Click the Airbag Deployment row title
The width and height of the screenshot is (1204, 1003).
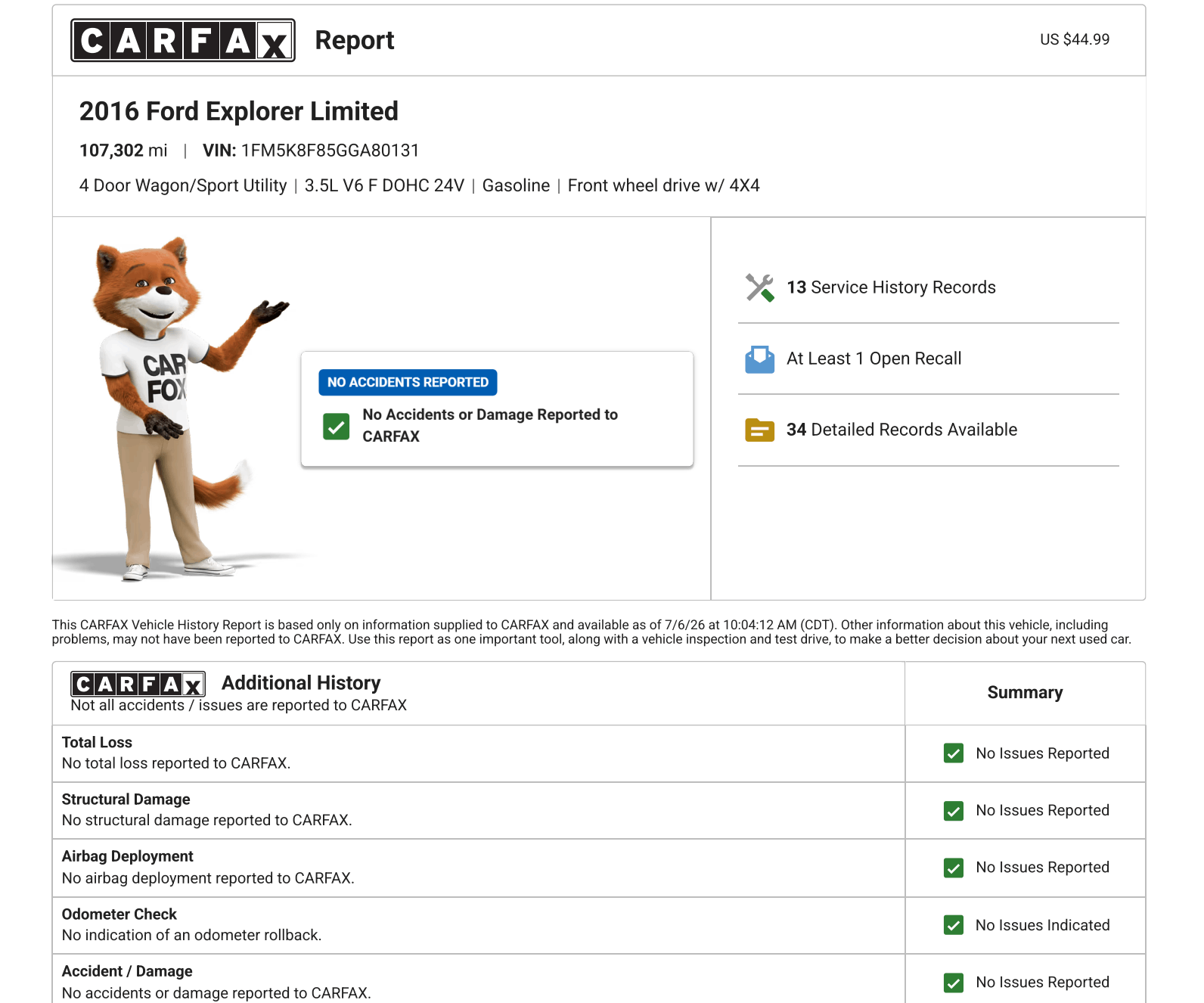[x=127, y=856]
